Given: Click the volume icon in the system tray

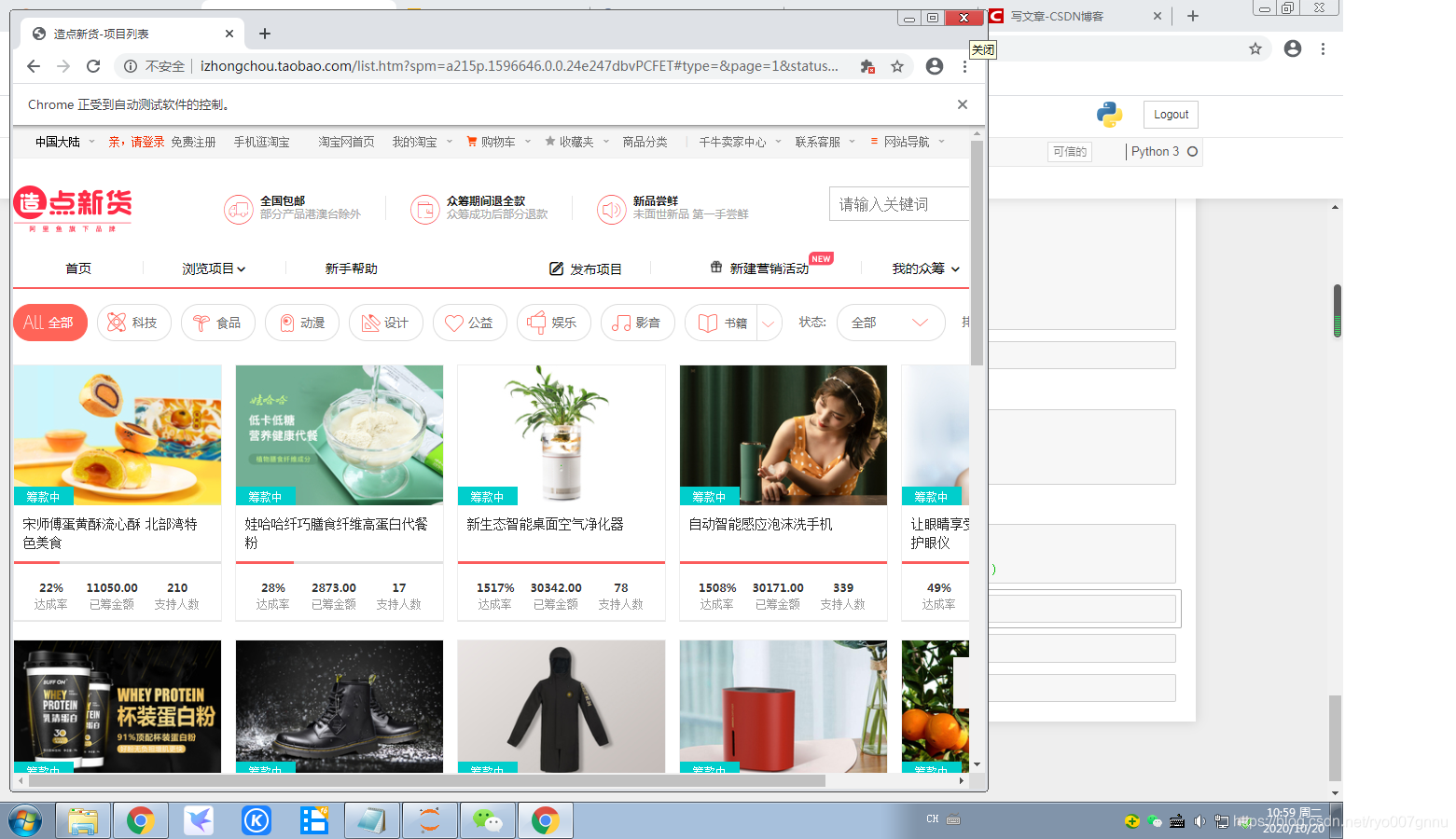Looking at the screenshot, I should (1199, 821).
